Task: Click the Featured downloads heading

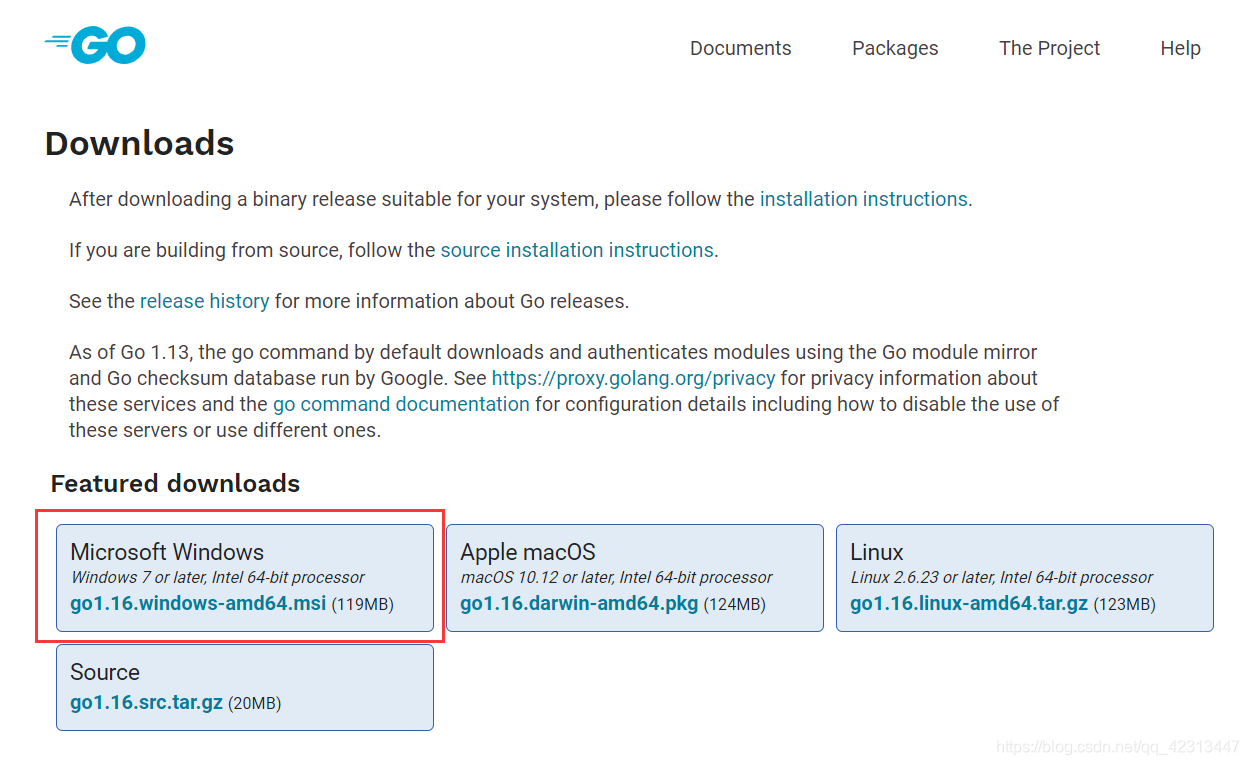Action: click(175, 483)
